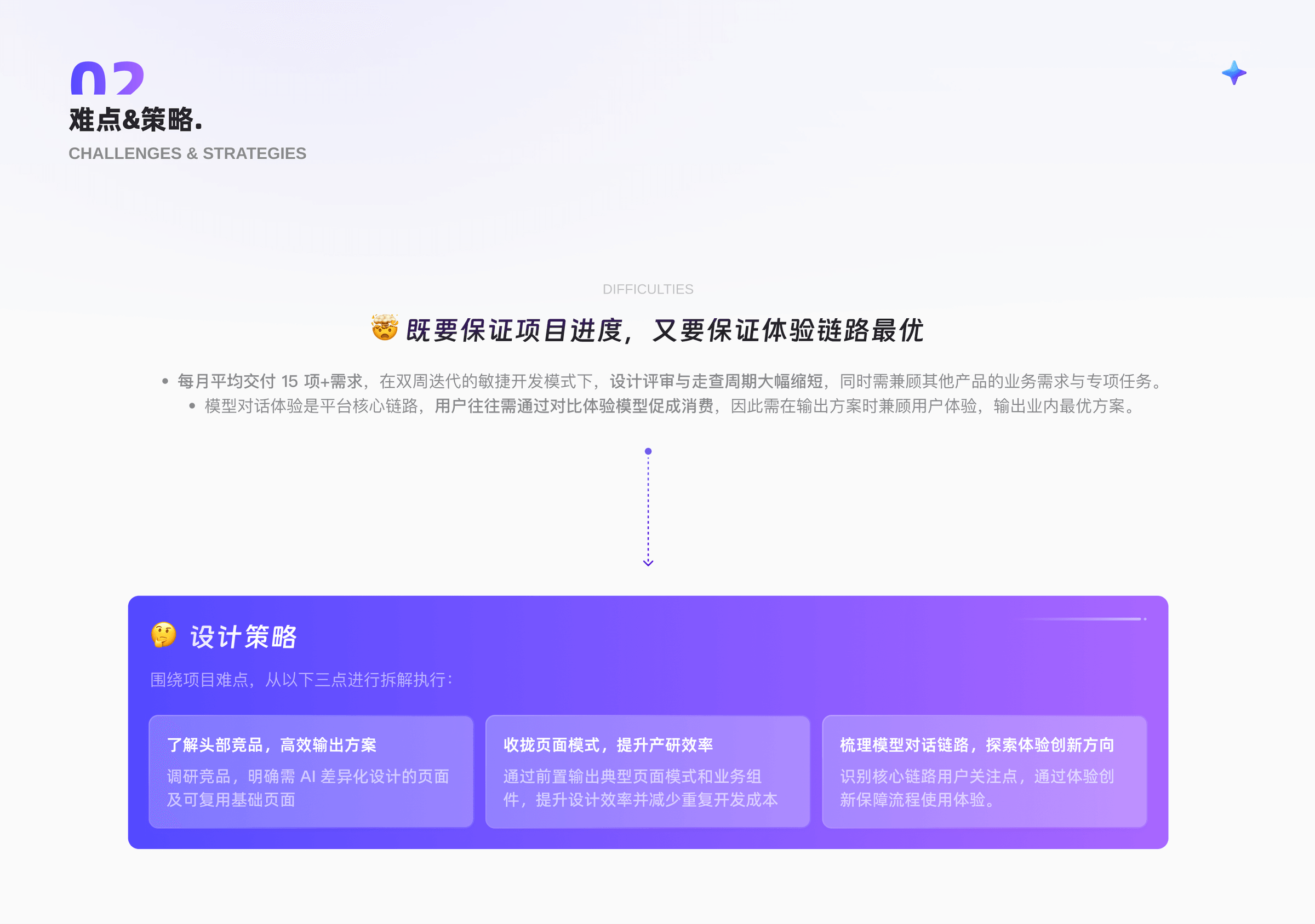Select the 收拢页面模式，提升产研效率 card

click(x=648, y=771)
